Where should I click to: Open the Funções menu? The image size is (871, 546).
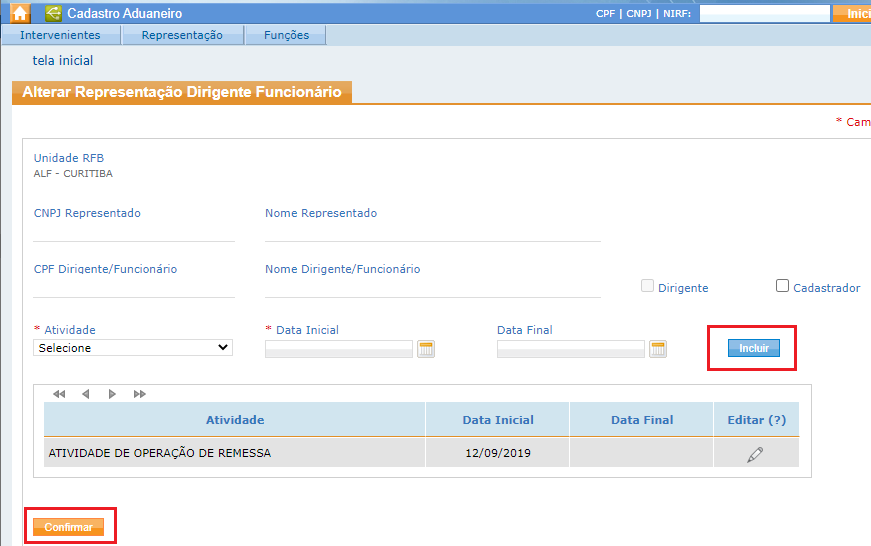pyautogui.click(x=286, y=35)
